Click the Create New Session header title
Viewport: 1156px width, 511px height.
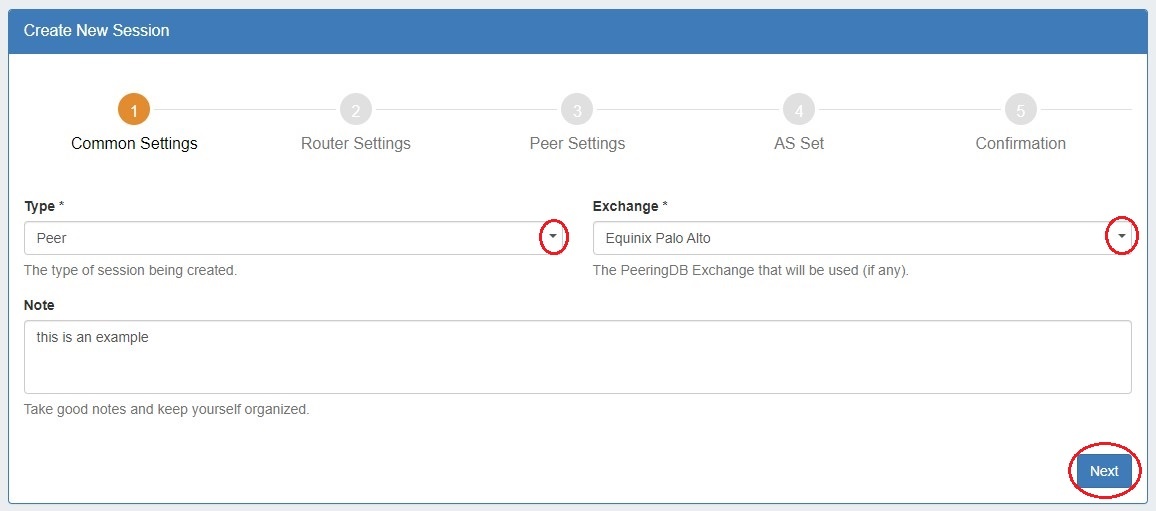click(97, 31)
